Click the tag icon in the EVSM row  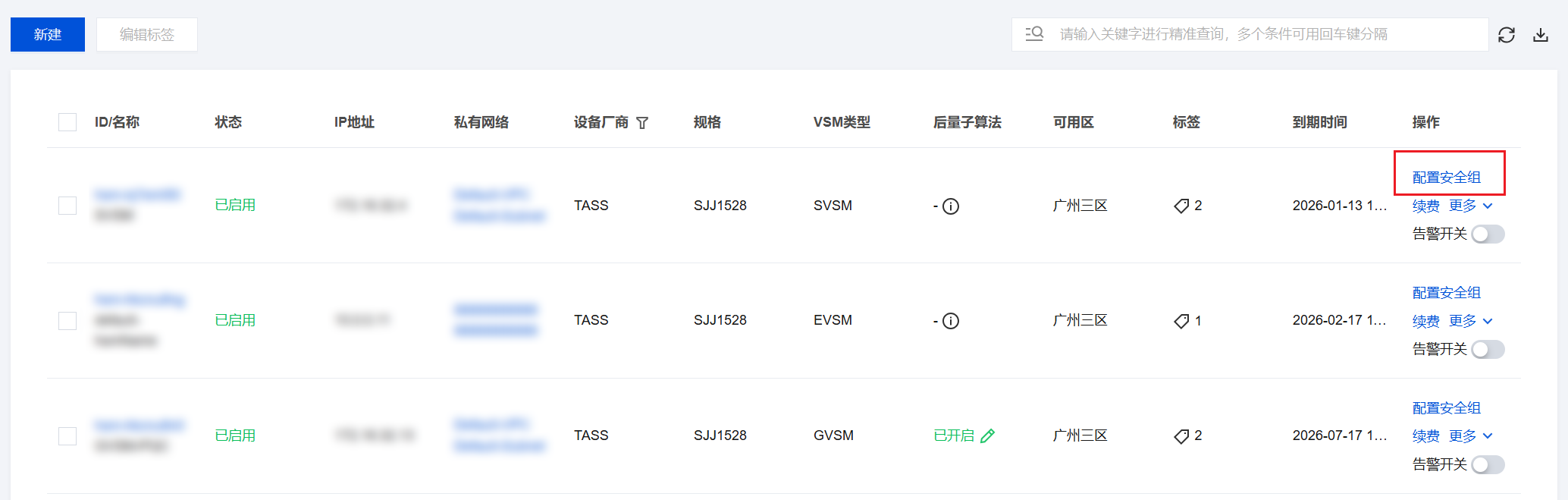1181,321
